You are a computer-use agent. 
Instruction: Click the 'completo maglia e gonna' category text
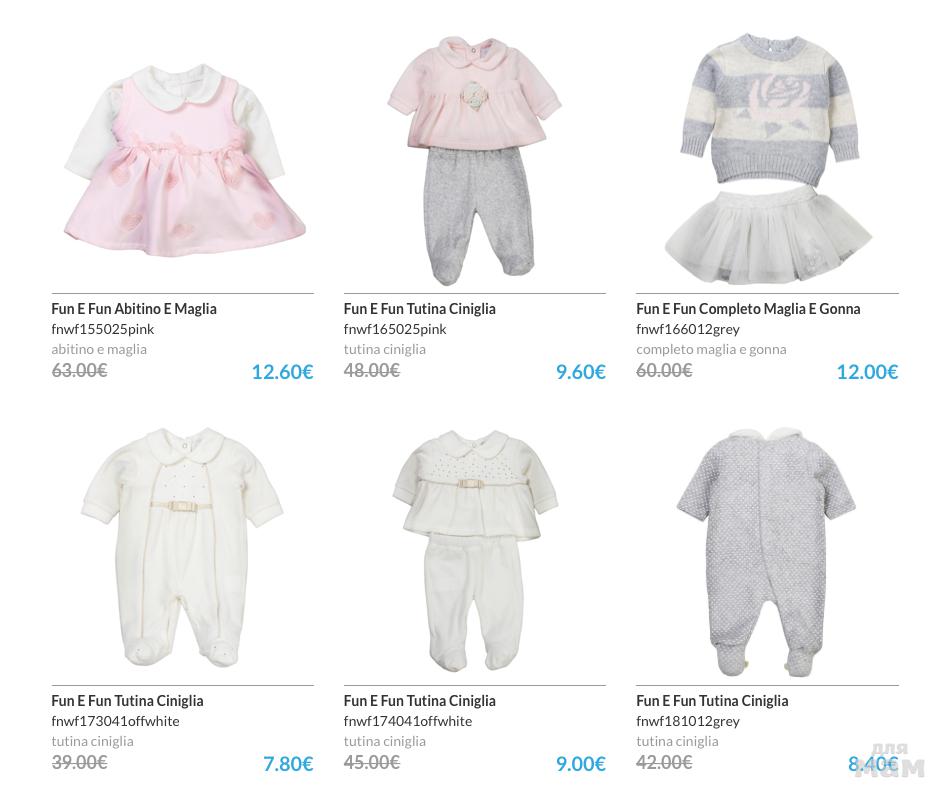pyautogui.click(x=711, y=349)
